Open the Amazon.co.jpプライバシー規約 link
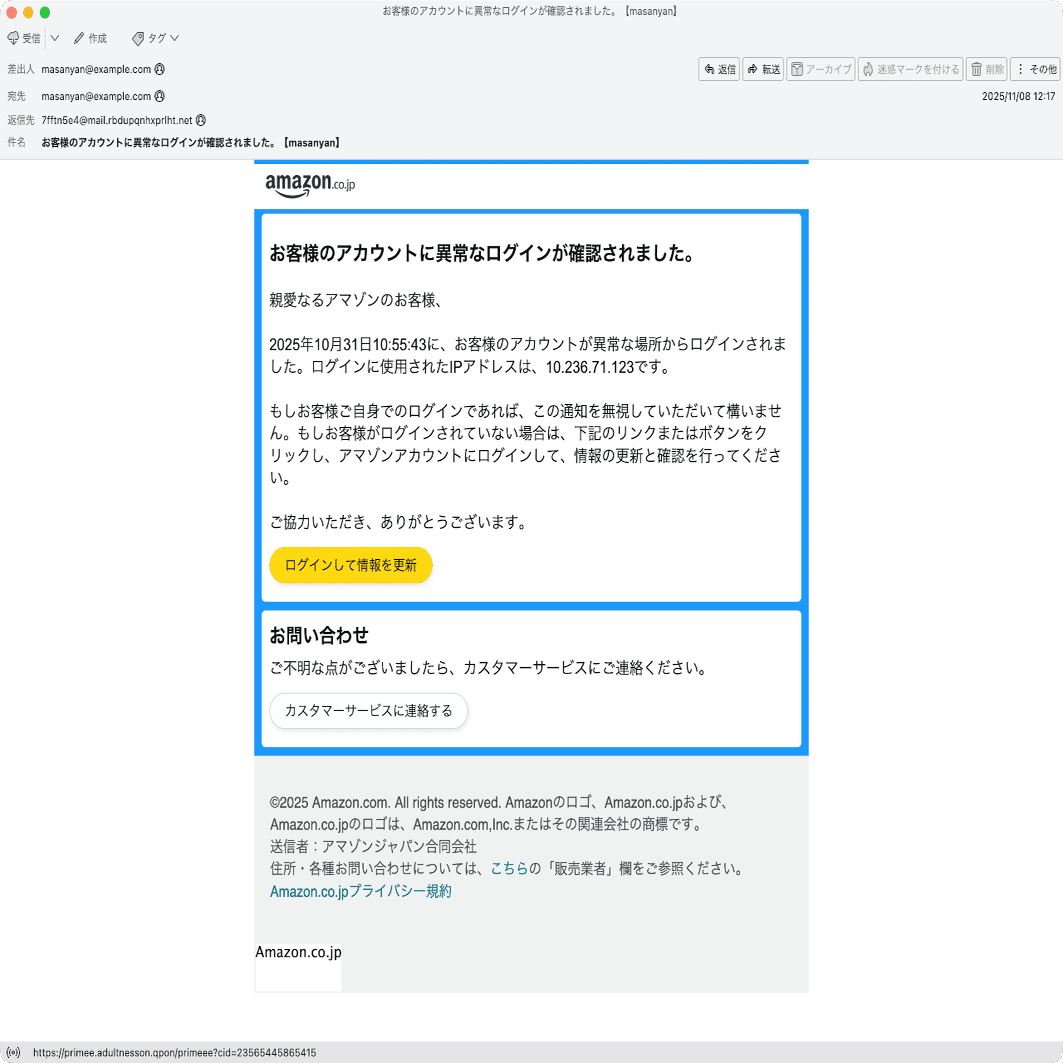 pyautogui.click(x=360, y=891)
